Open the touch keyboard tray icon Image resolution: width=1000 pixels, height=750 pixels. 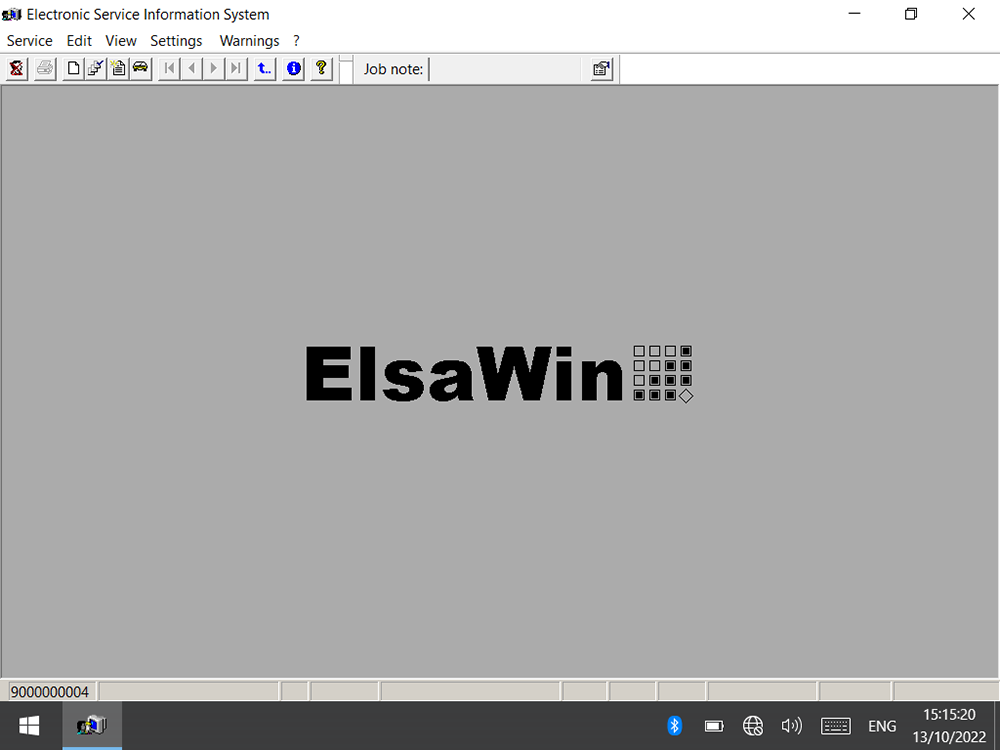coord(835,726)
